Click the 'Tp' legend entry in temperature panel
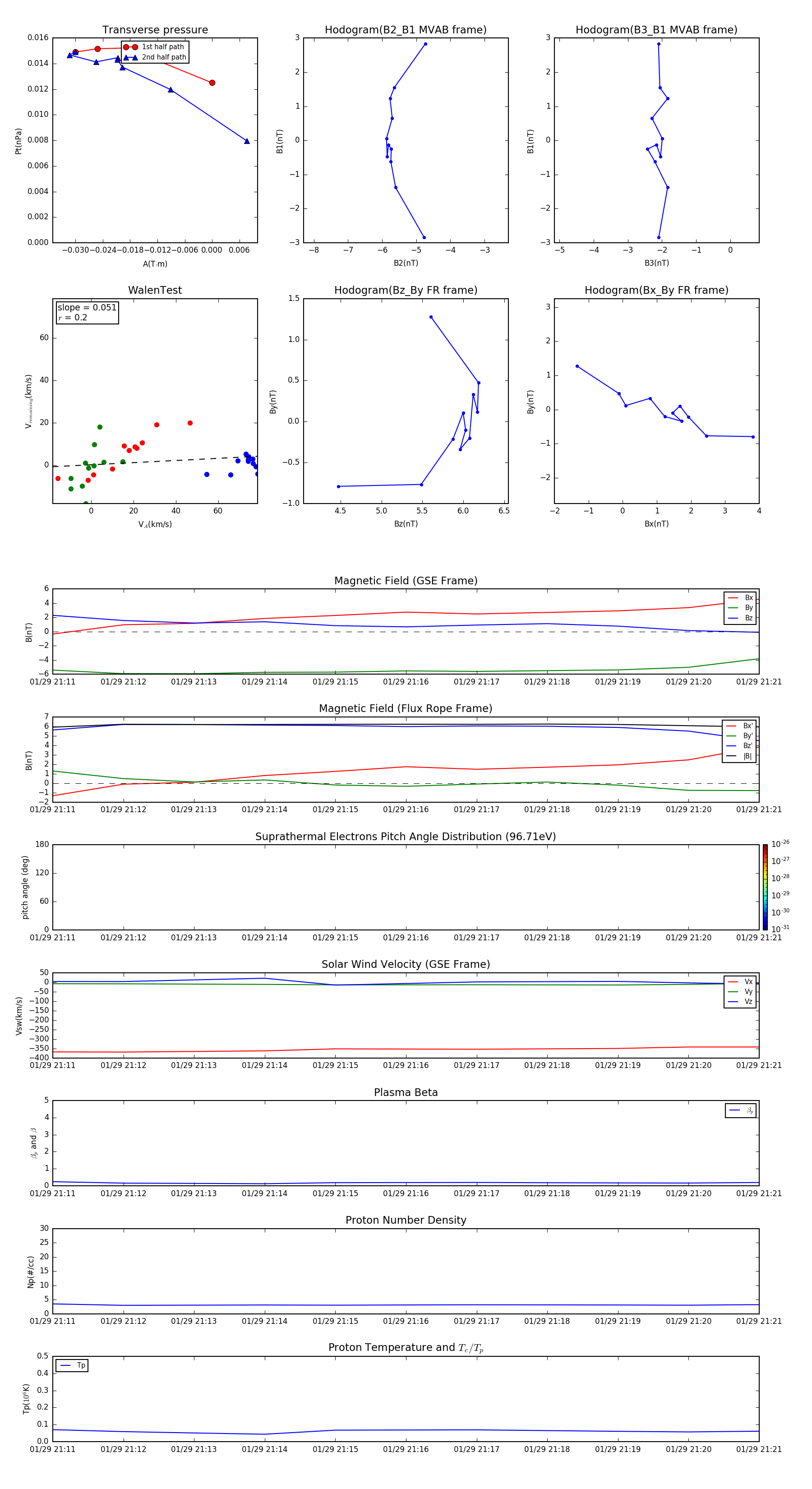 72,1365
